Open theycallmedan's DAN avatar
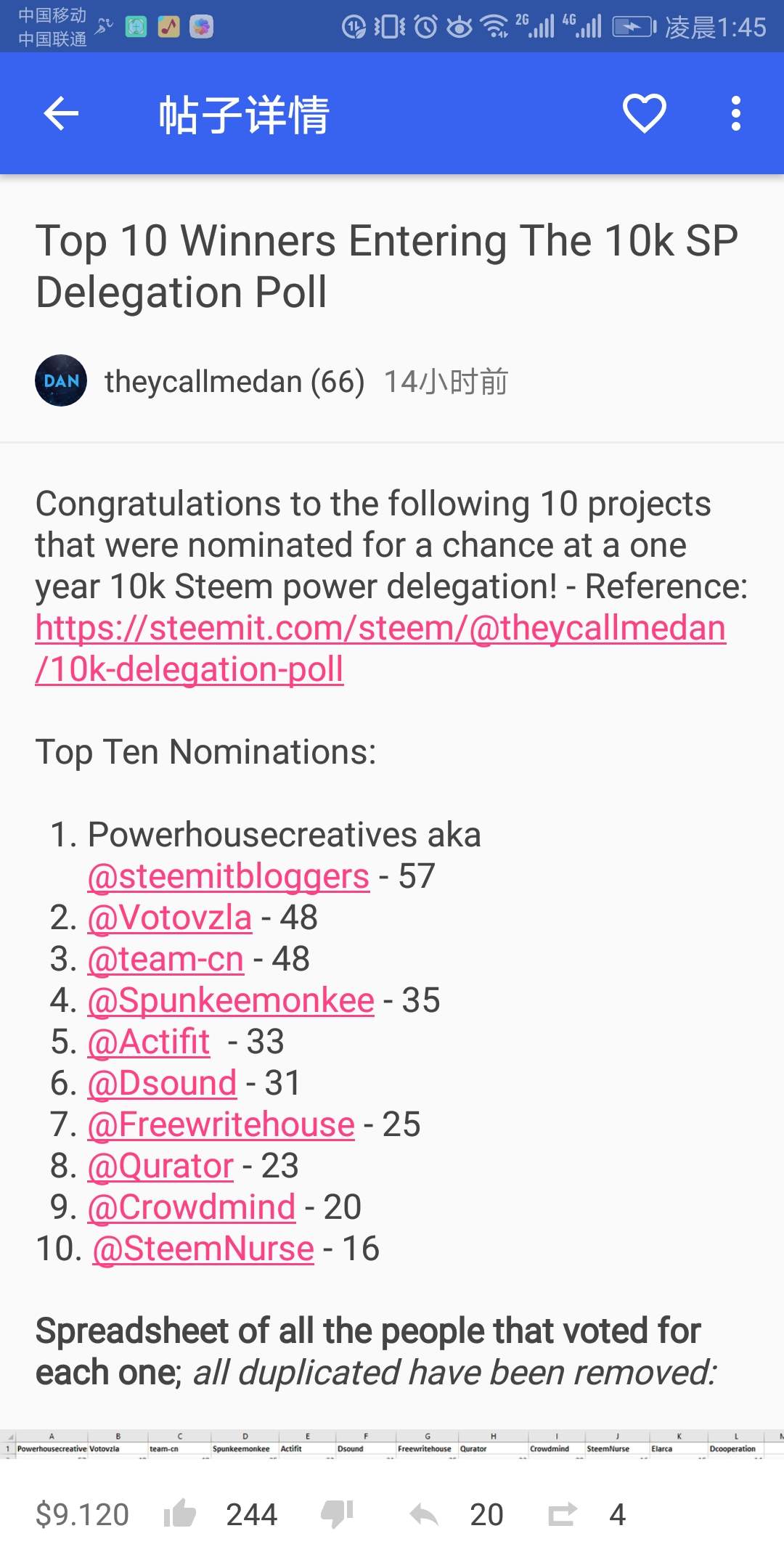 click(x=61, y=380)
